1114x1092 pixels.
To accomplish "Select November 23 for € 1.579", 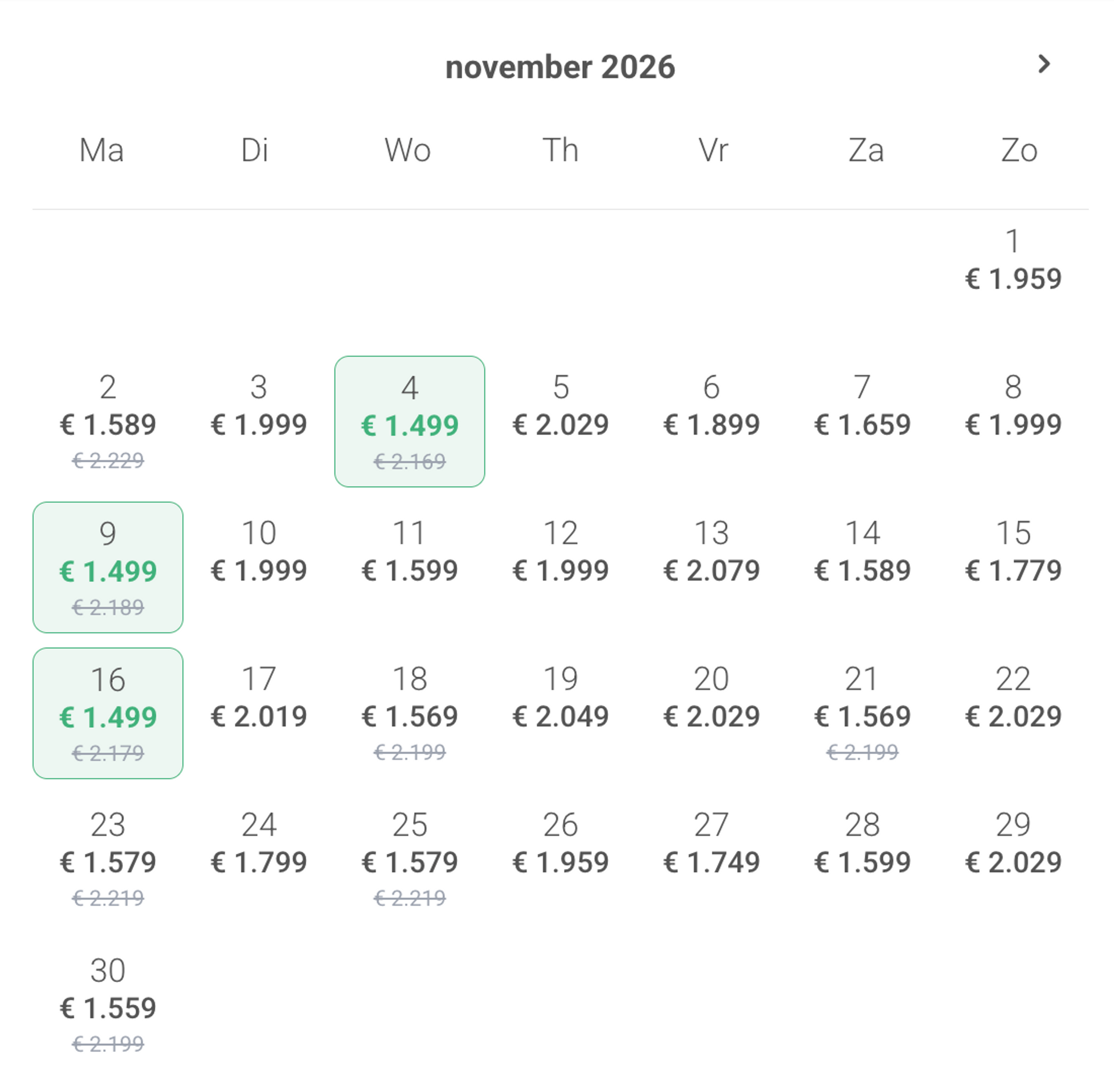I will (x=108, y=859).
